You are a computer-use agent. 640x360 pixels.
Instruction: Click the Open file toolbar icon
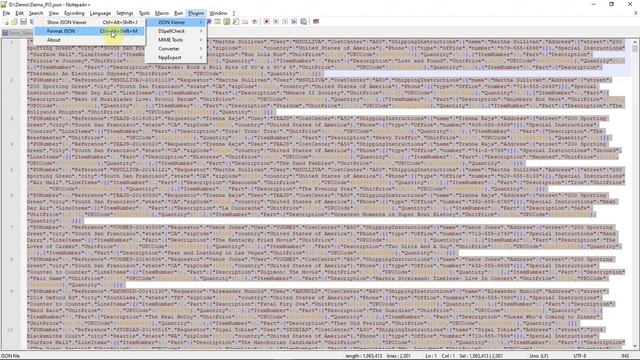coord(14,22)
